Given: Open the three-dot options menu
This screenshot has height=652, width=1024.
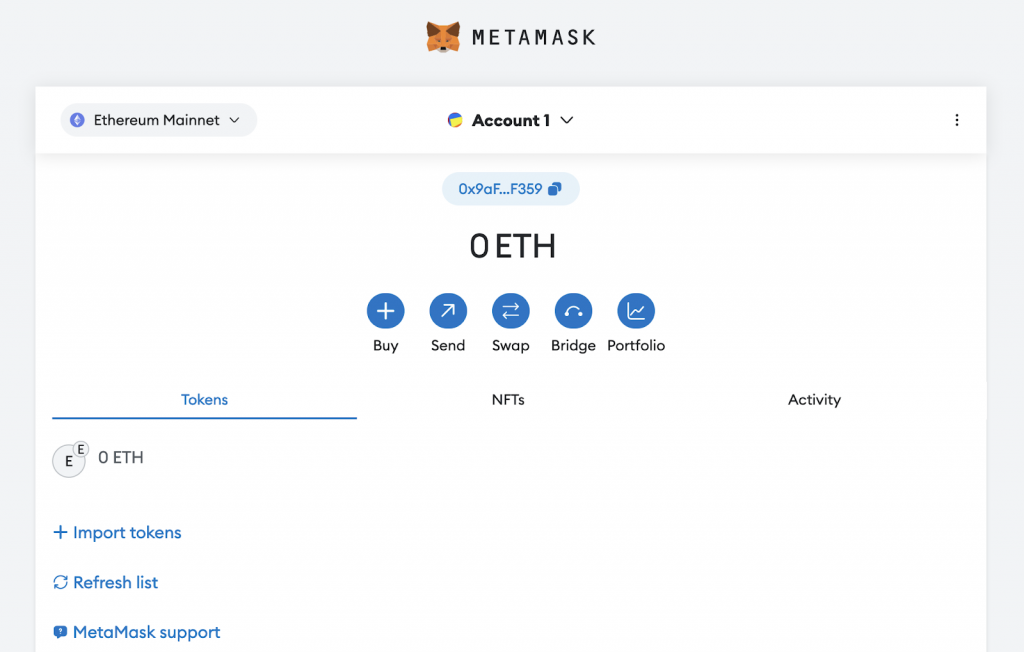Looking at the screenshot, I should coord(957,120).
